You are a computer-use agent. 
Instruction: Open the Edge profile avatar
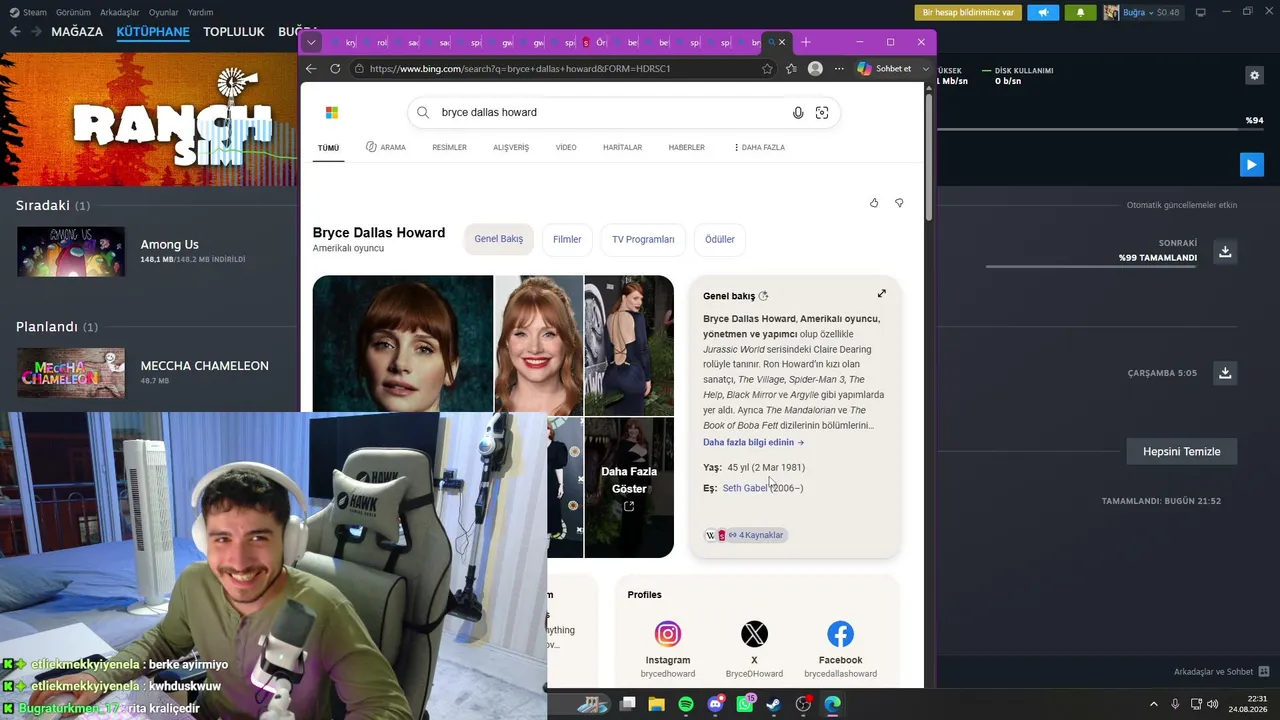point(815,68)
